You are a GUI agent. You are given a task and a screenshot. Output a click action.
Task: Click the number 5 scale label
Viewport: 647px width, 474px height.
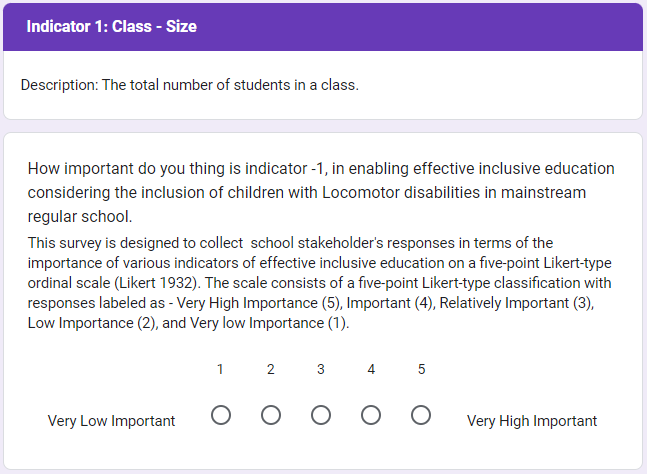[421, 370]
